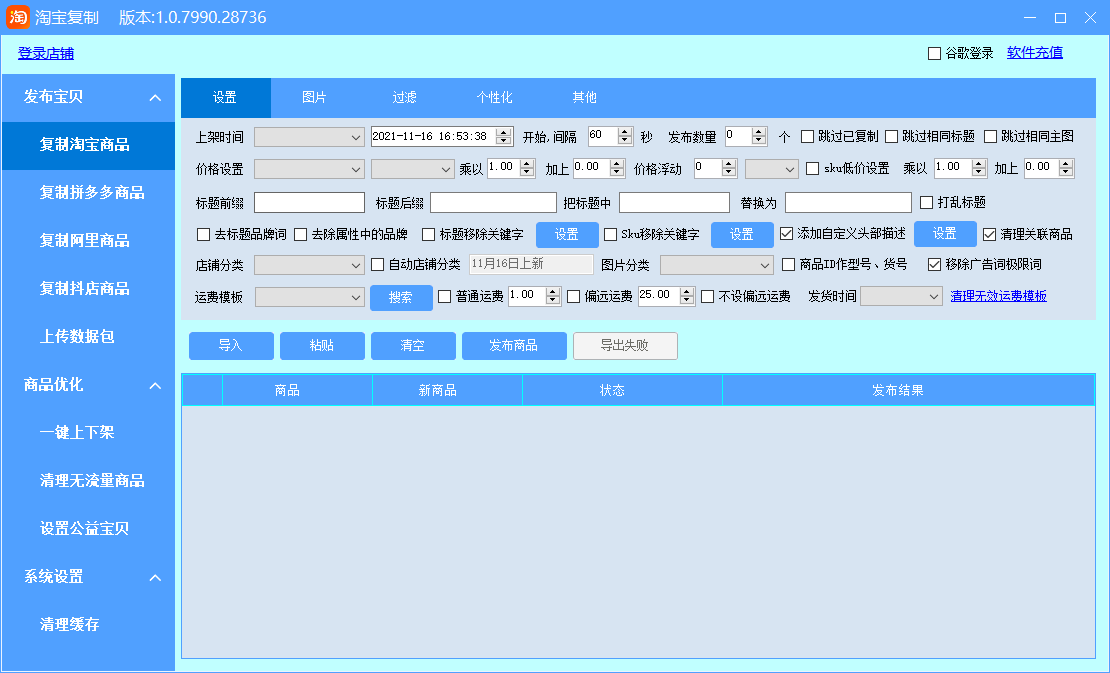This screenshot has width=1110, height=673.
Task: Click the 粘贴 button
Action: tap(322, 346)
